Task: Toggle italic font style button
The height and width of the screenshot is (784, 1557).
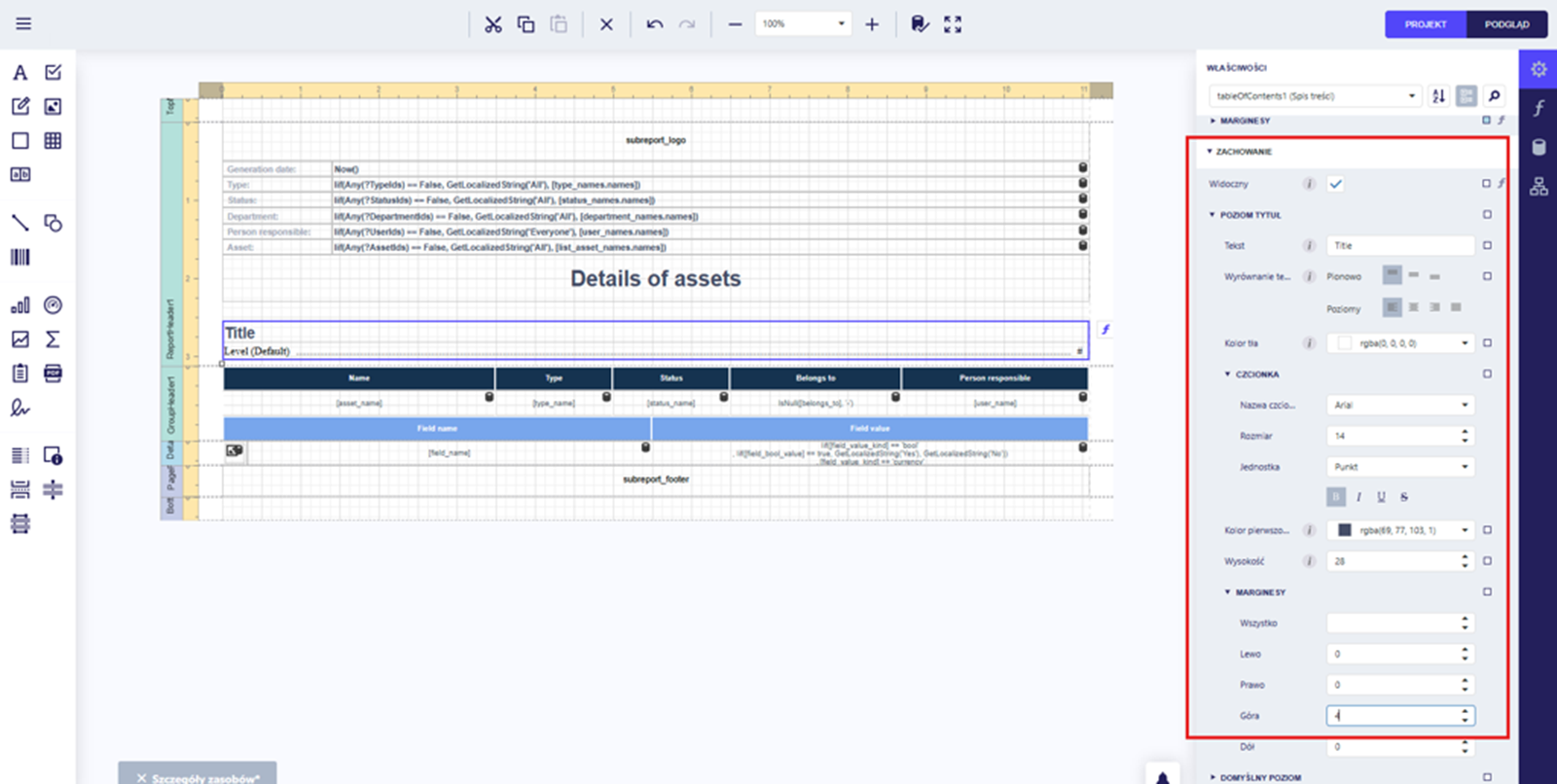Action: (1358, 497)
